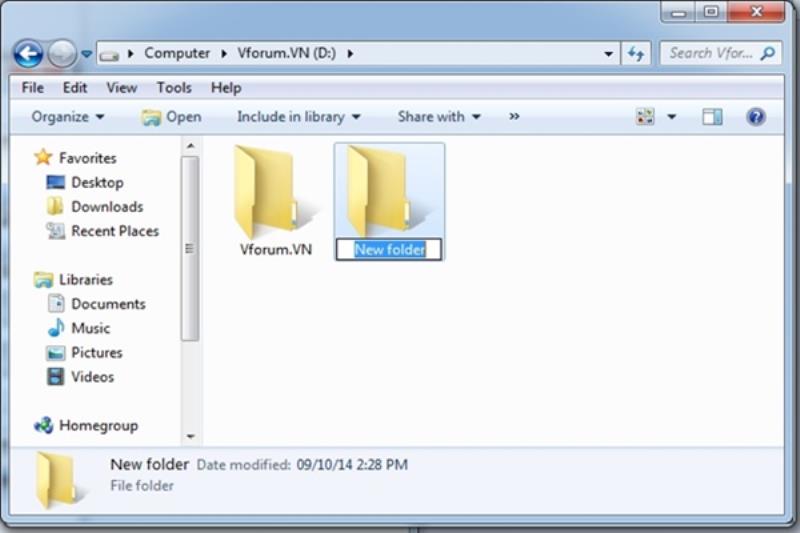Expand the arrow after Vforum.VN (D:)
The width and height of the screenshot is (800, 533).
350,54
